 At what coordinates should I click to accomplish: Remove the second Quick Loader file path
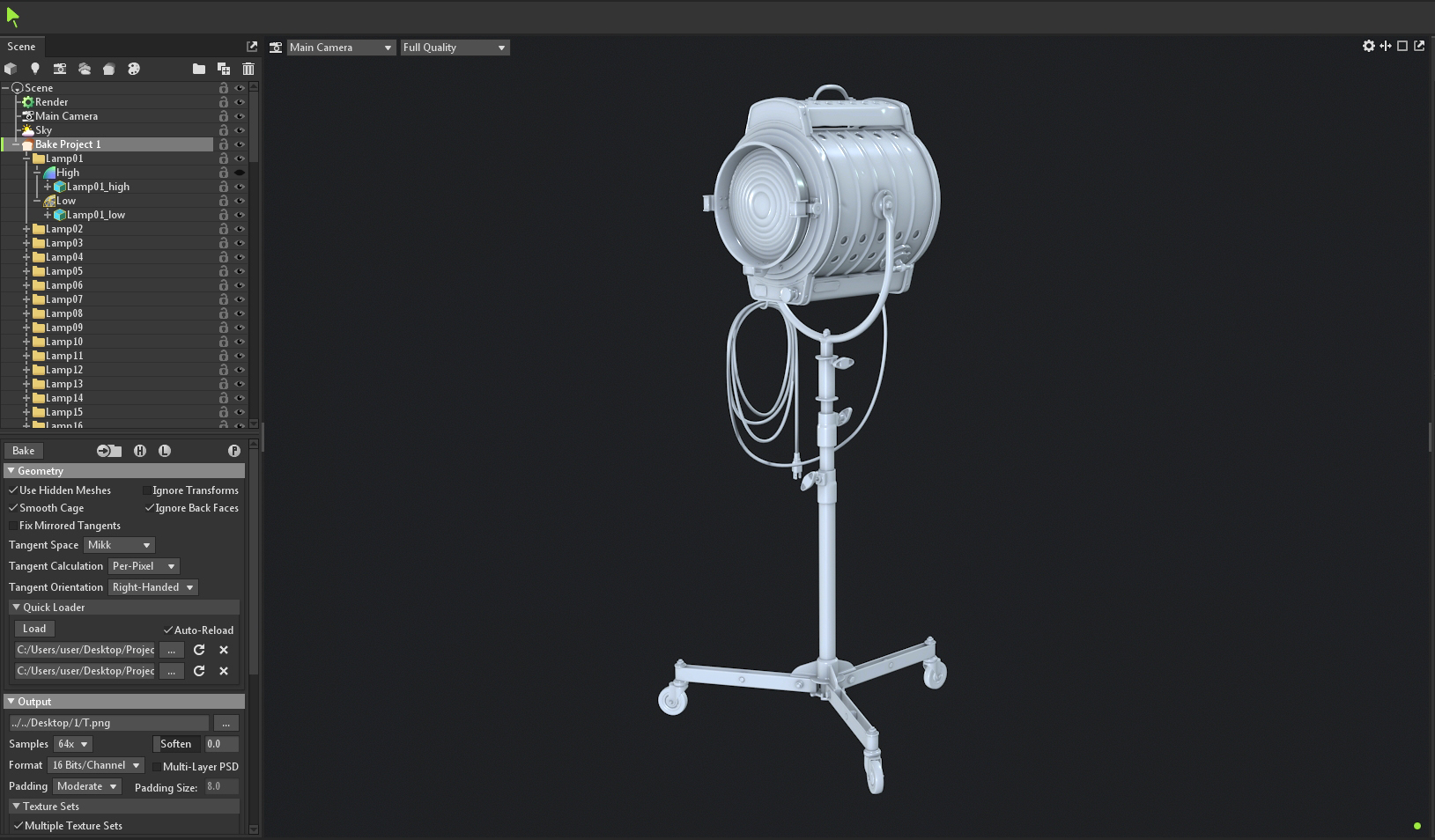224,671
